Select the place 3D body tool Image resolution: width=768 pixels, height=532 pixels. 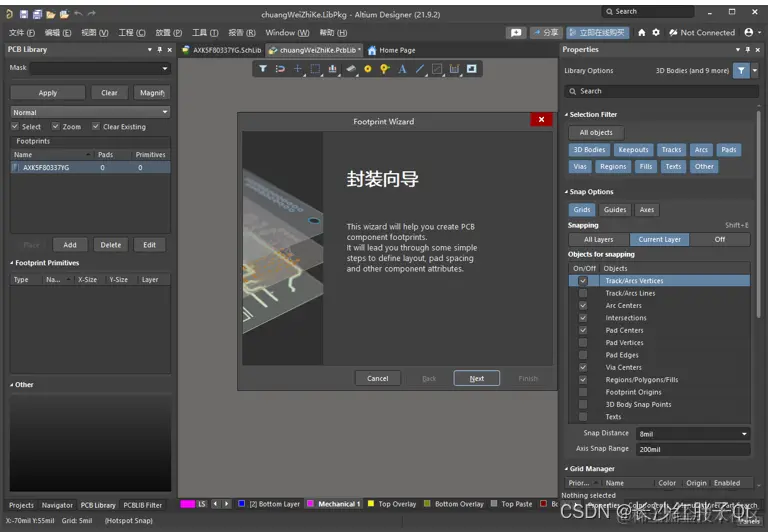pos(350,69)
